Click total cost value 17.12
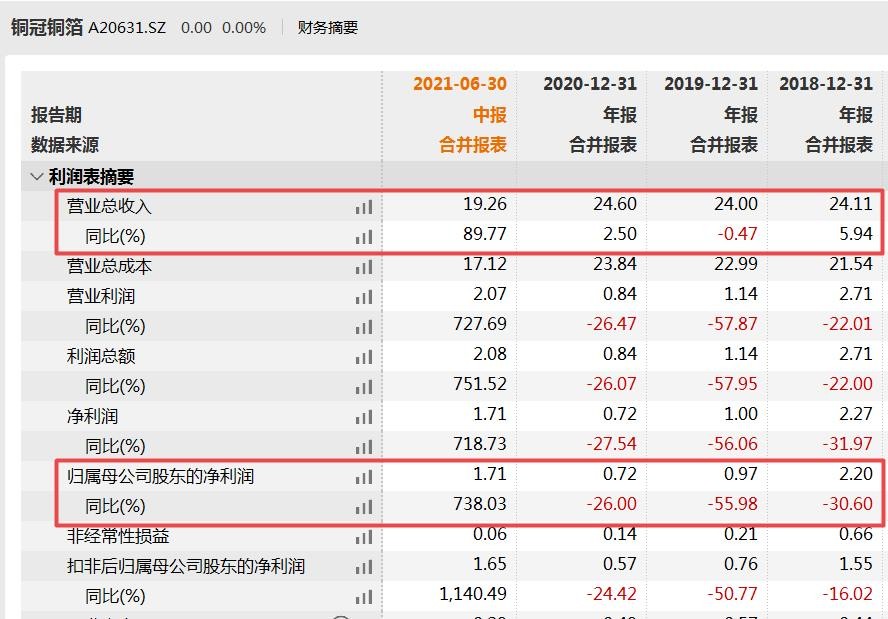 pos(485,264)
